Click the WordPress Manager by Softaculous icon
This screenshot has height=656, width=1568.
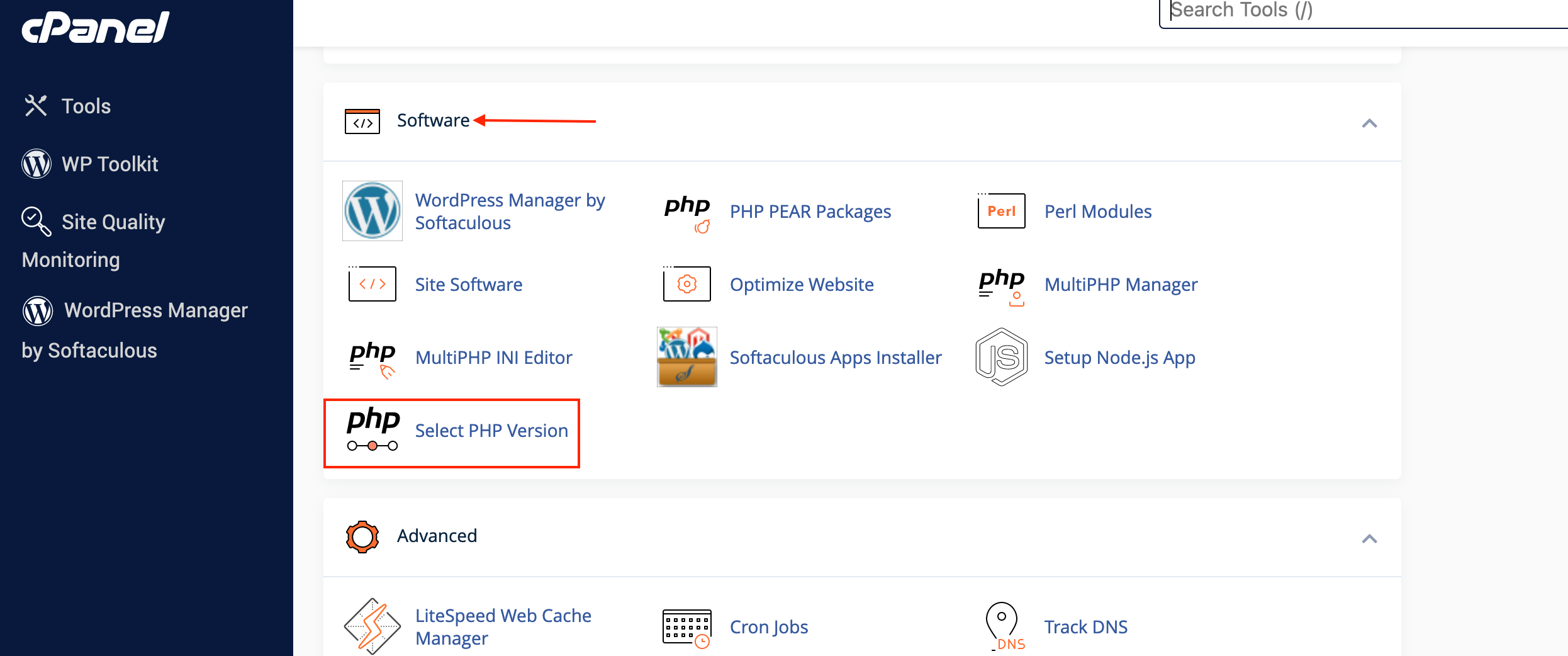tap(372, 211)
